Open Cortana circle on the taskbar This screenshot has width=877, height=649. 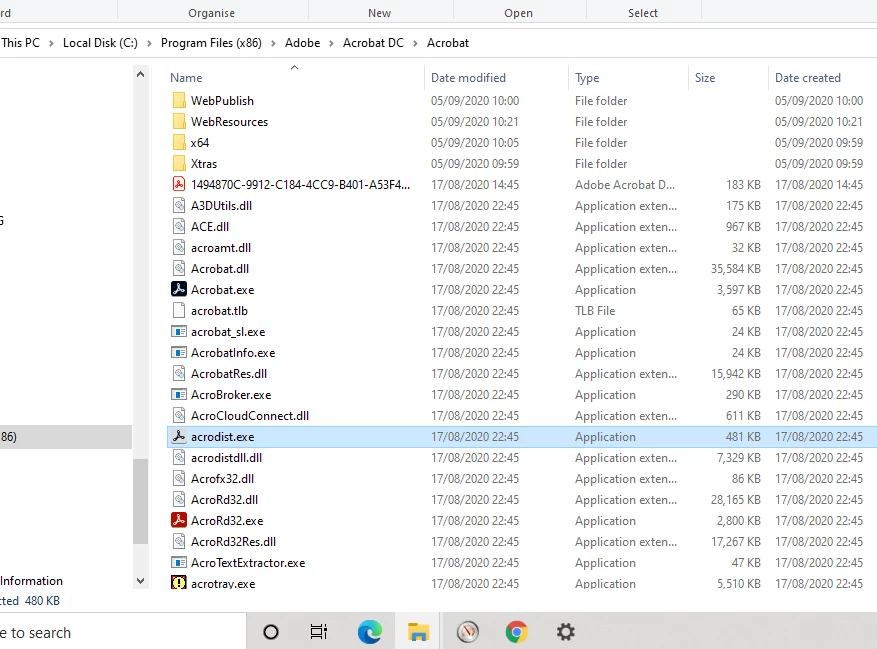271,632
